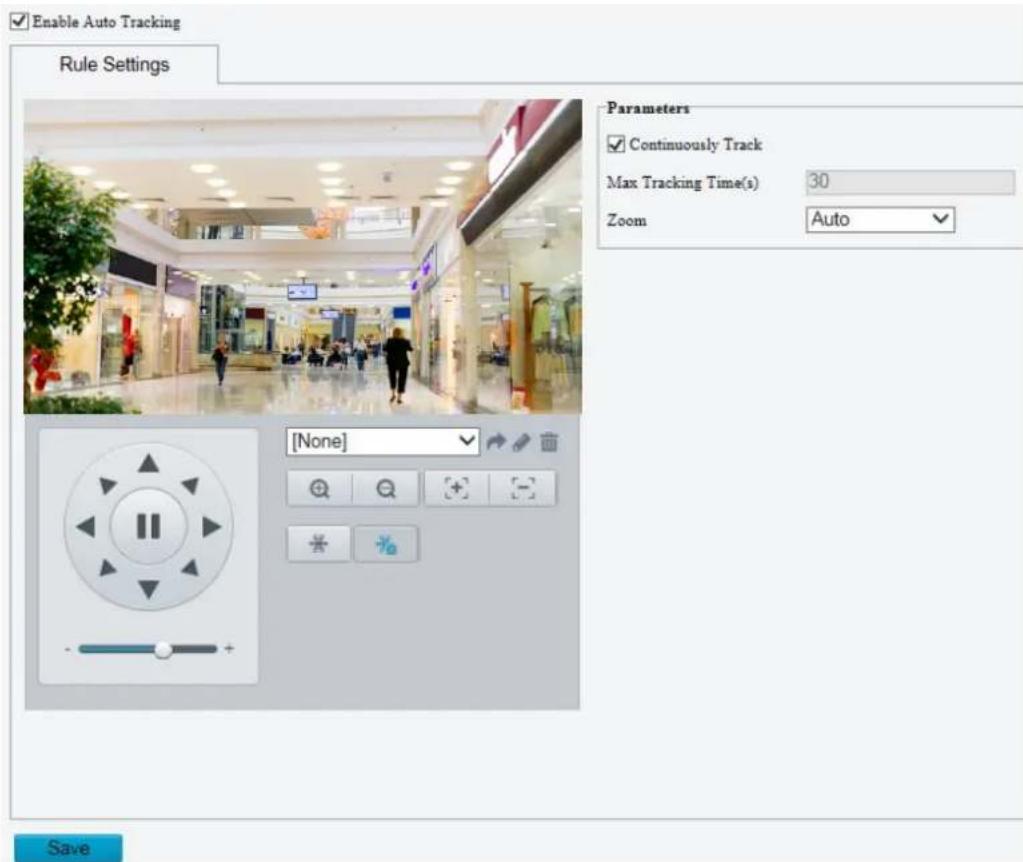Image resolution: width=1023 pixels, height=862 pixels.
Task: Click the focus near minus bracket button
Action: coord(523,488)
